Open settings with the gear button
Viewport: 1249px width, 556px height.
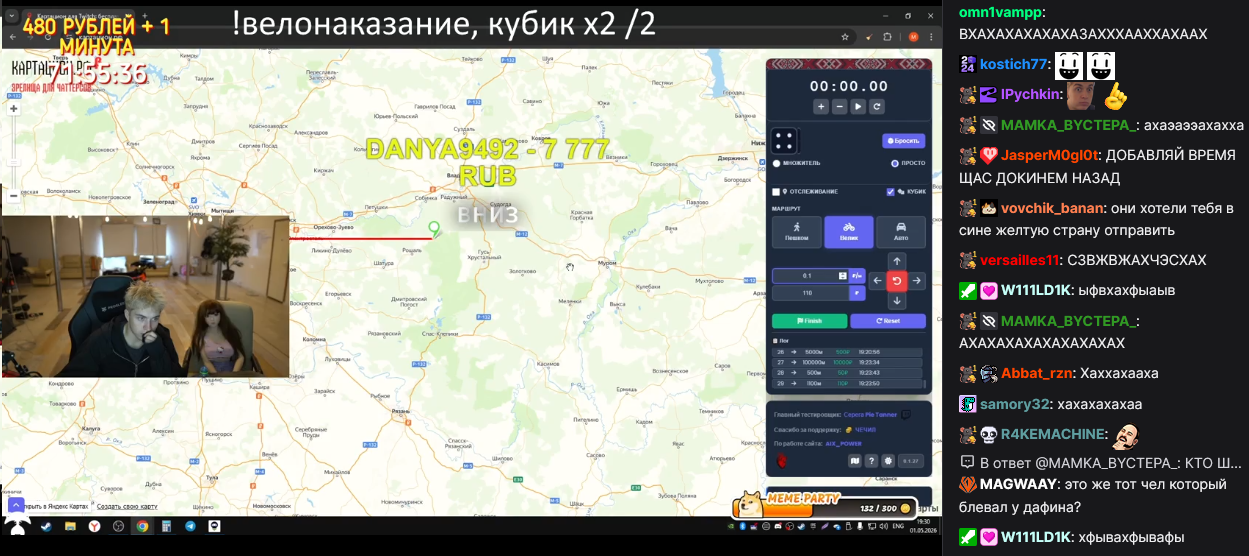point(888,461)
